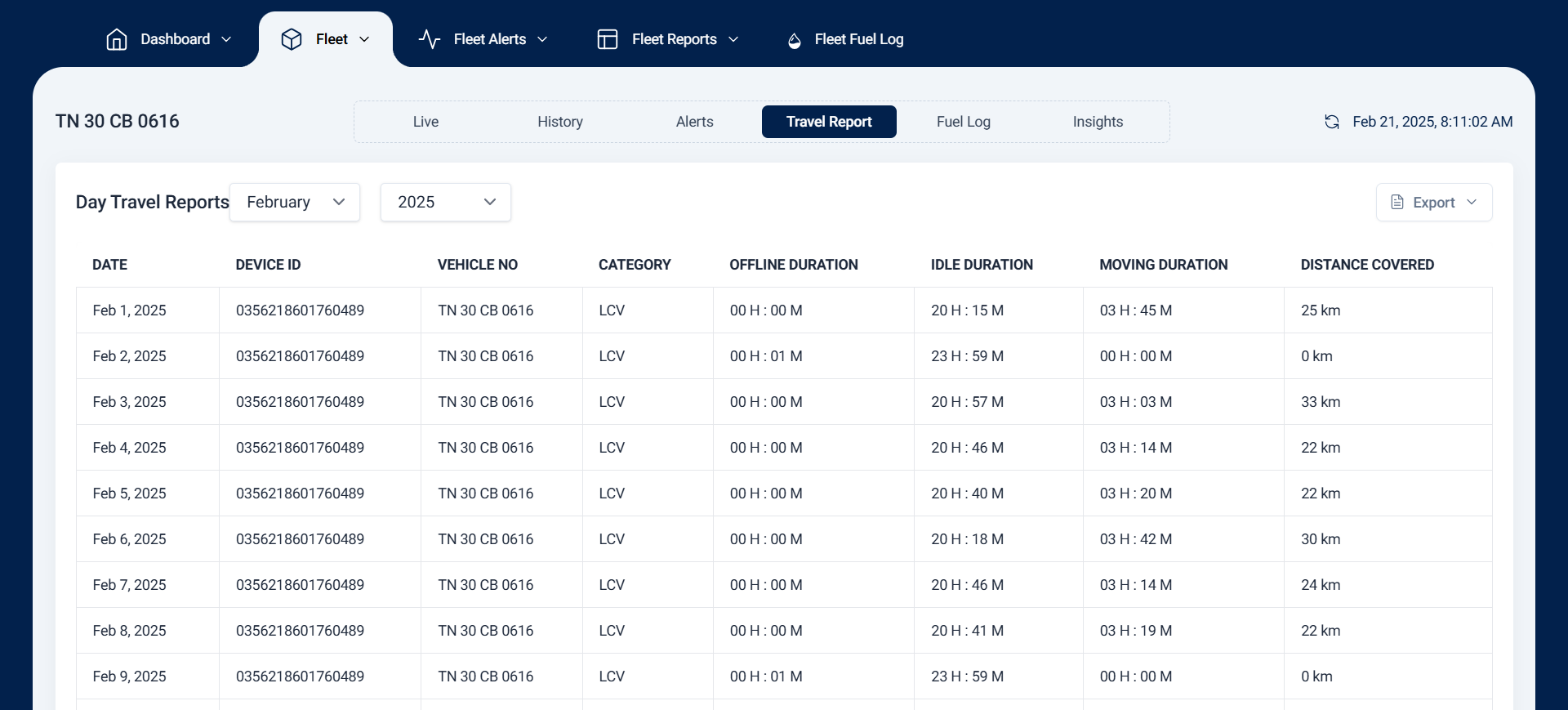This screenshot has width=1568, height=710.
Task: Expand the Fleet Reports chevron
Action: tap(733, 39)
